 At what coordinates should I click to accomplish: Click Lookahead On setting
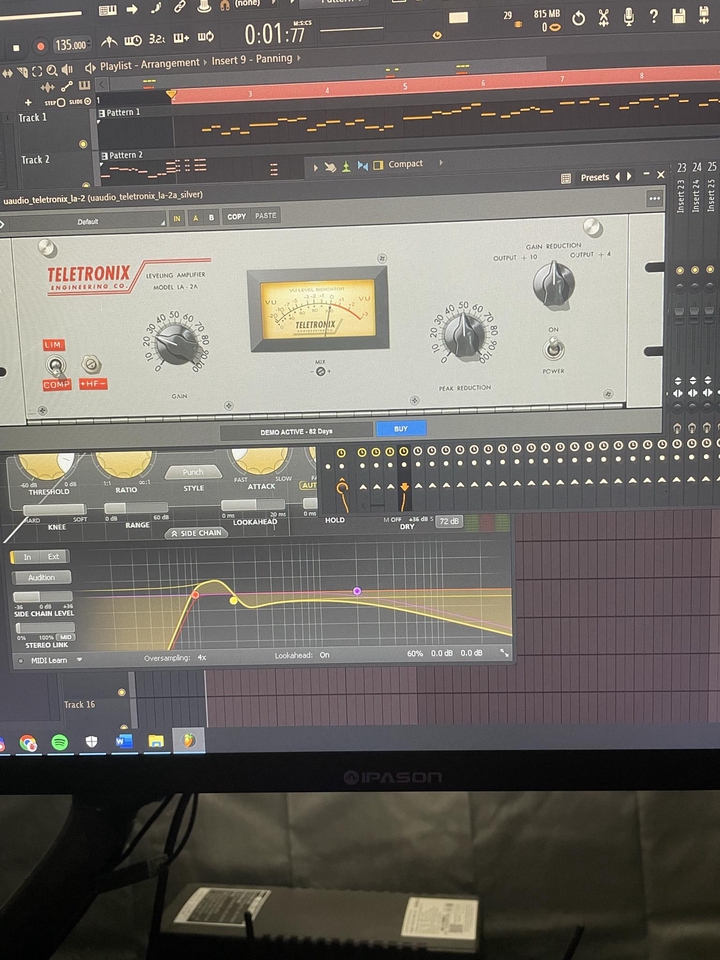pyautogui.click(x=302, y=655)
